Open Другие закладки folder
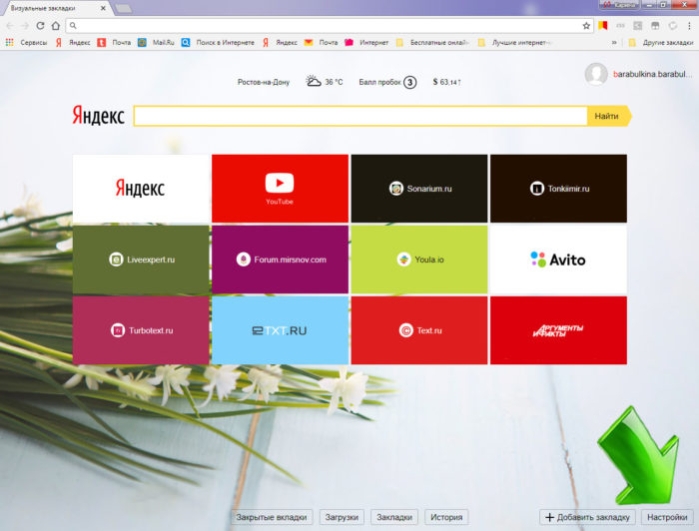This screenshot has width=699, height=531. coord(661,42)
